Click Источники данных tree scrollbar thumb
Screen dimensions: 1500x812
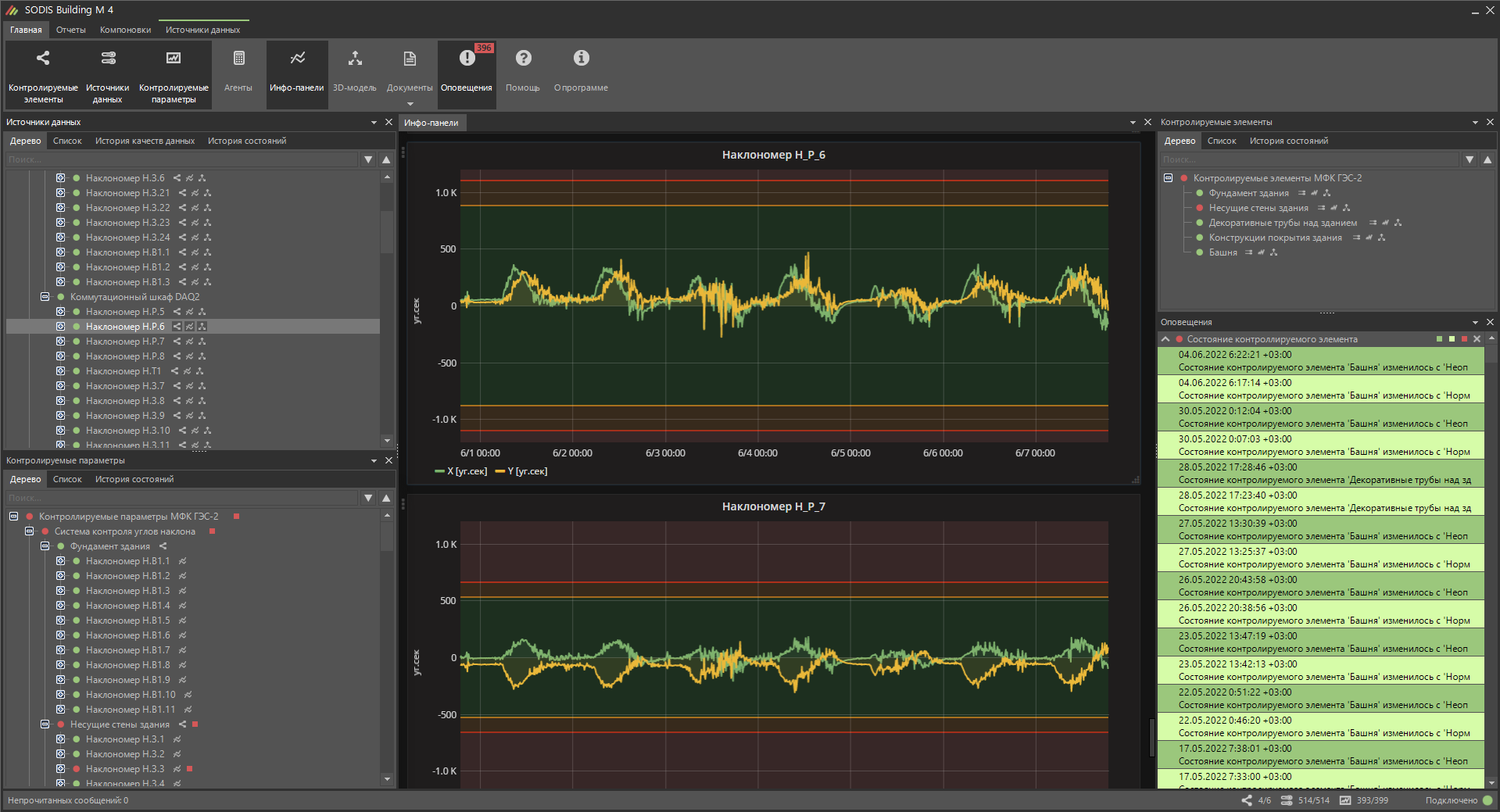pos(387,232)
